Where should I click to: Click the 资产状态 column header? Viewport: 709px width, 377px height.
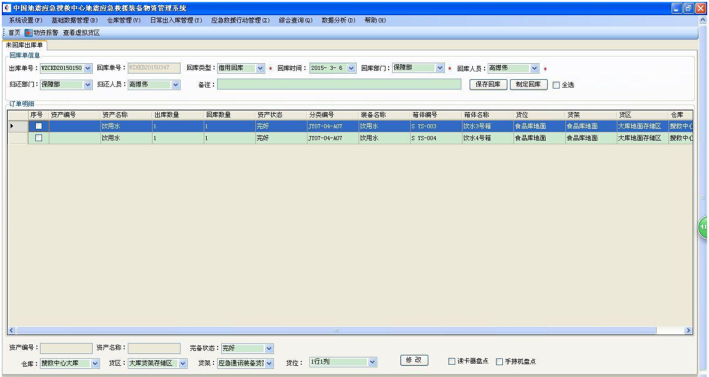(x=281, y=115)
